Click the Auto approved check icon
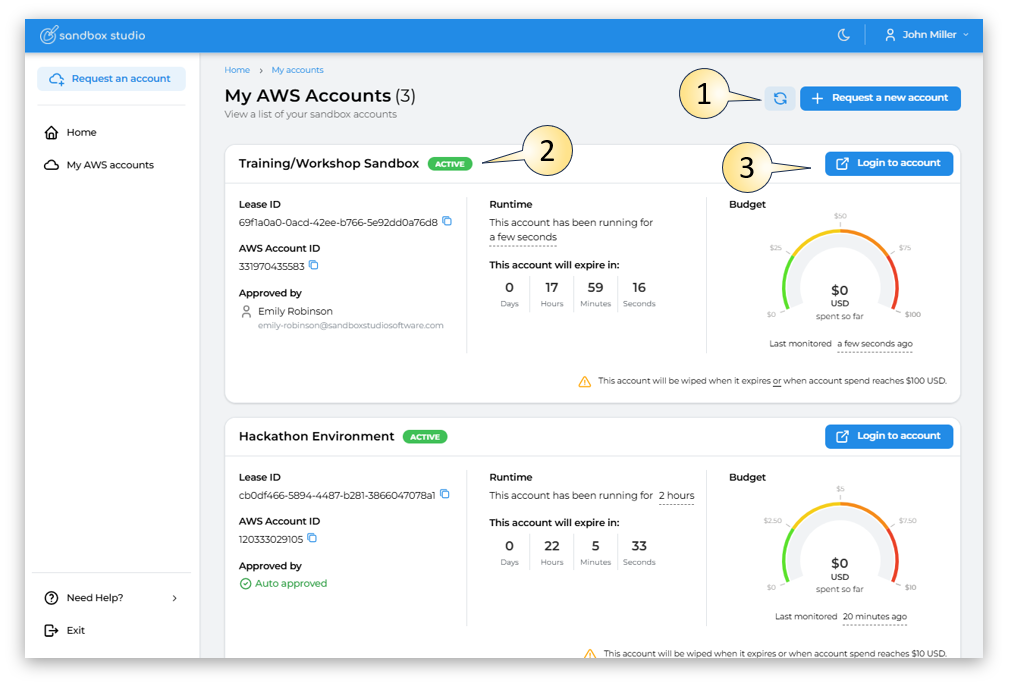The width and height of the screenshot is (1016, 683). click(246, 584)
